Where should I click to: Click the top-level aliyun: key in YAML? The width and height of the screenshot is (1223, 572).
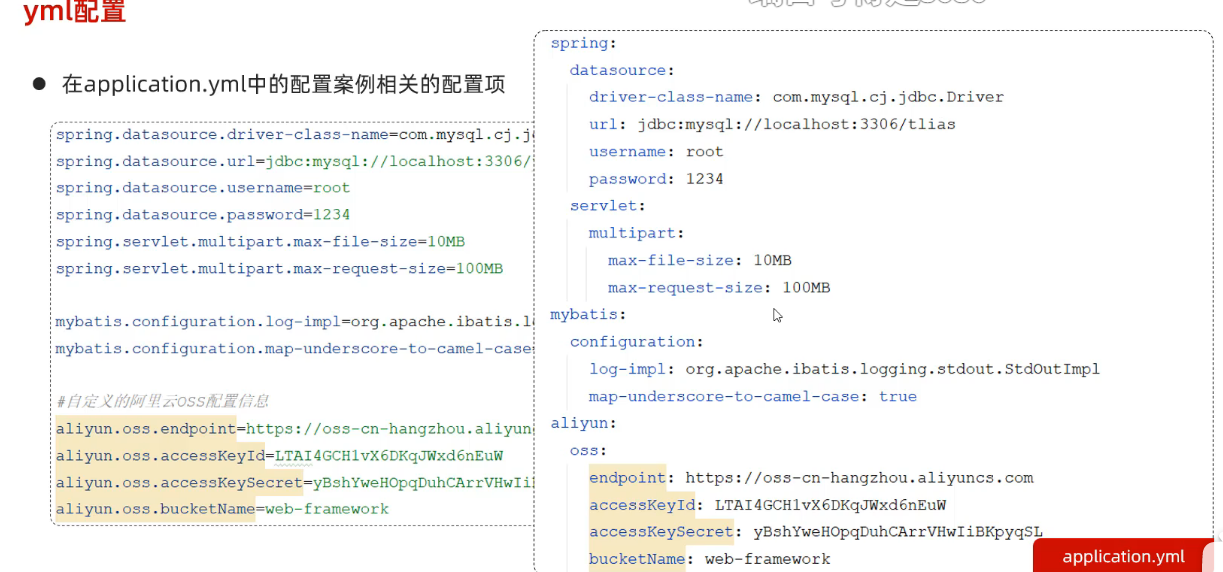(x=583, y=423)
